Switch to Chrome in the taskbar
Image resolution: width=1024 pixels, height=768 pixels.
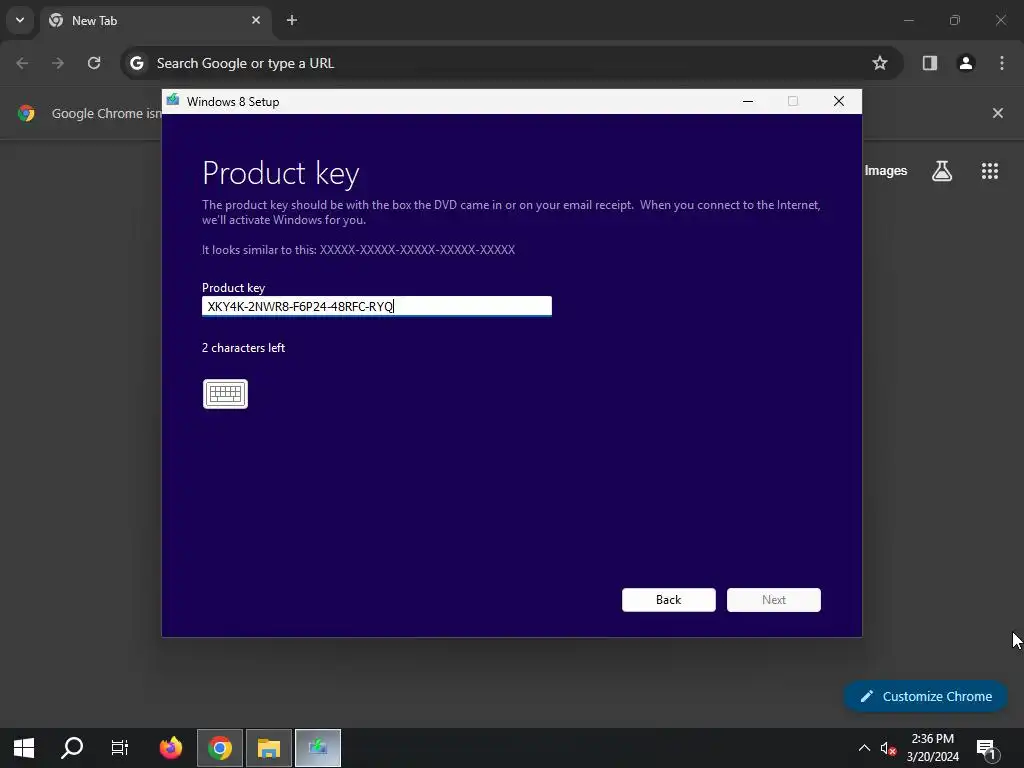click(220, 748)
